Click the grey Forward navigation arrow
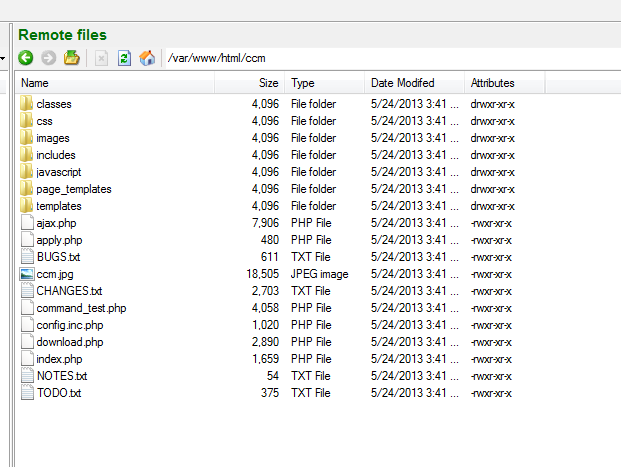The image size is (621, 467). 48,58
